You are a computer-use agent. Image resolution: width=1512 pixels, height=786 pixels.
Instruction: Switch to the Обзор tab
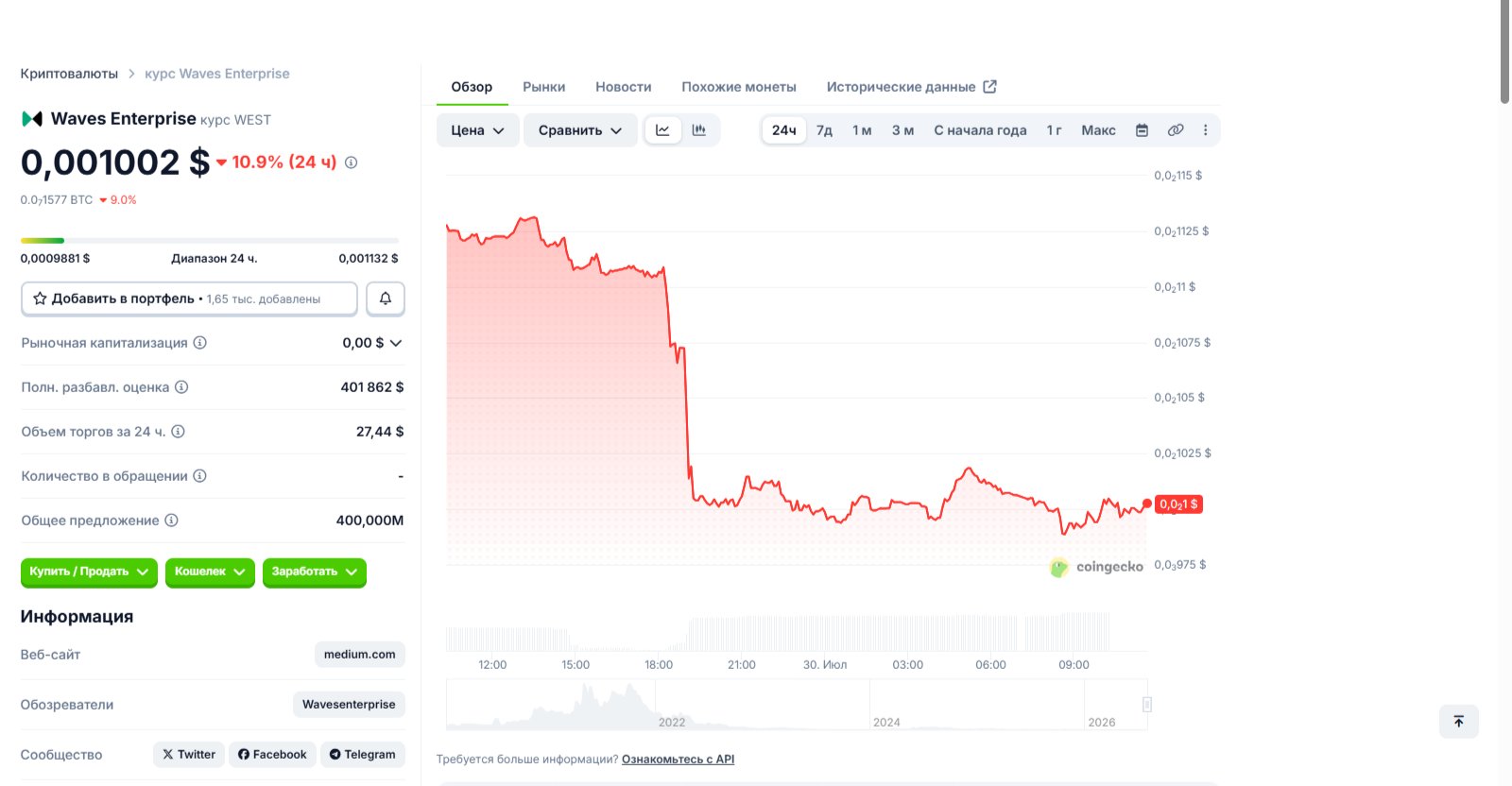tap(472, 87)
